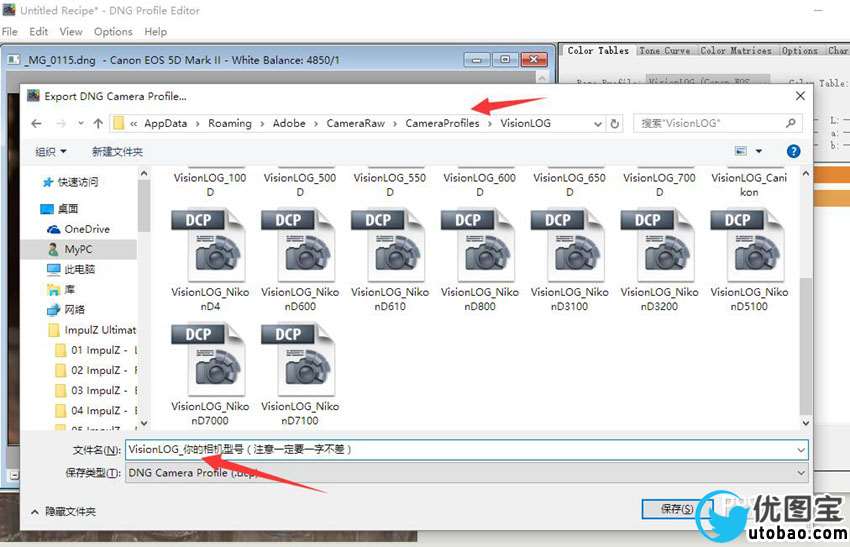Click the VisionLOG_700D file name

[x=659, y=185]
